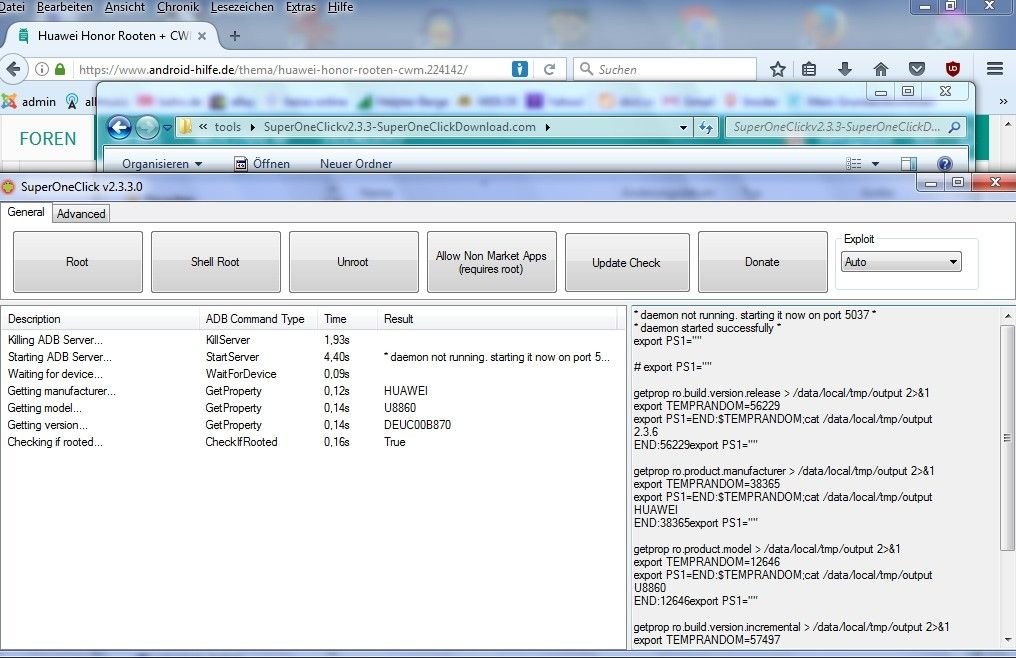1016x658 pixels.
Task: Select the "Checking if rooted..." row
Action: click(x=310, y=442)
